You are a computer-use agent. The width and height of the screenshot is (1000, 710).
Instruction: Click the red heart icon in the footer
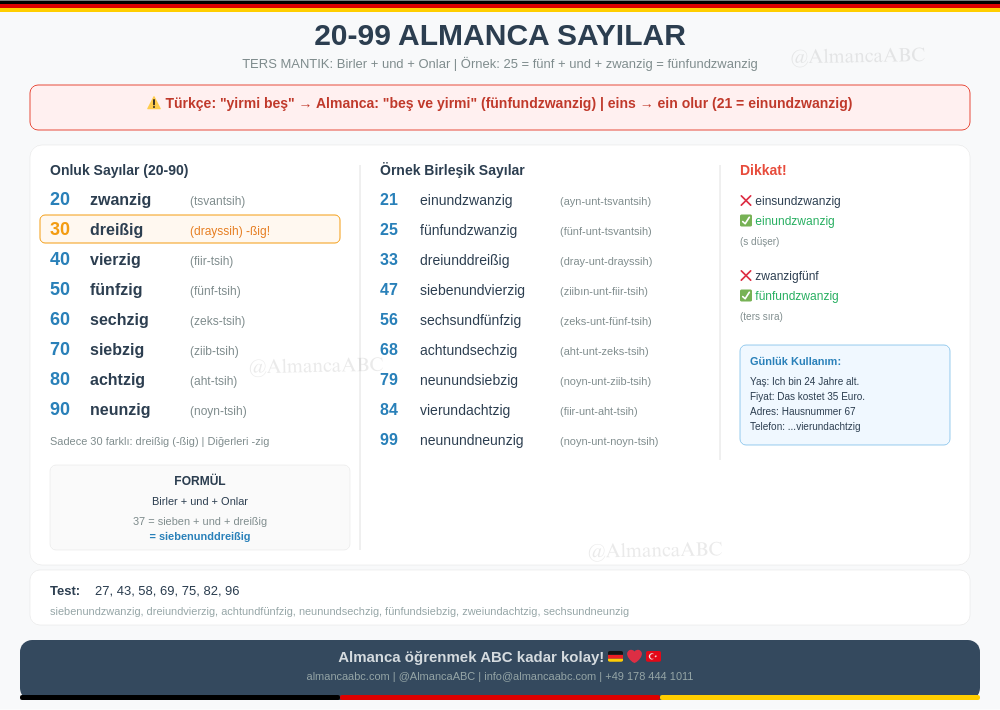tap(635, 656)
